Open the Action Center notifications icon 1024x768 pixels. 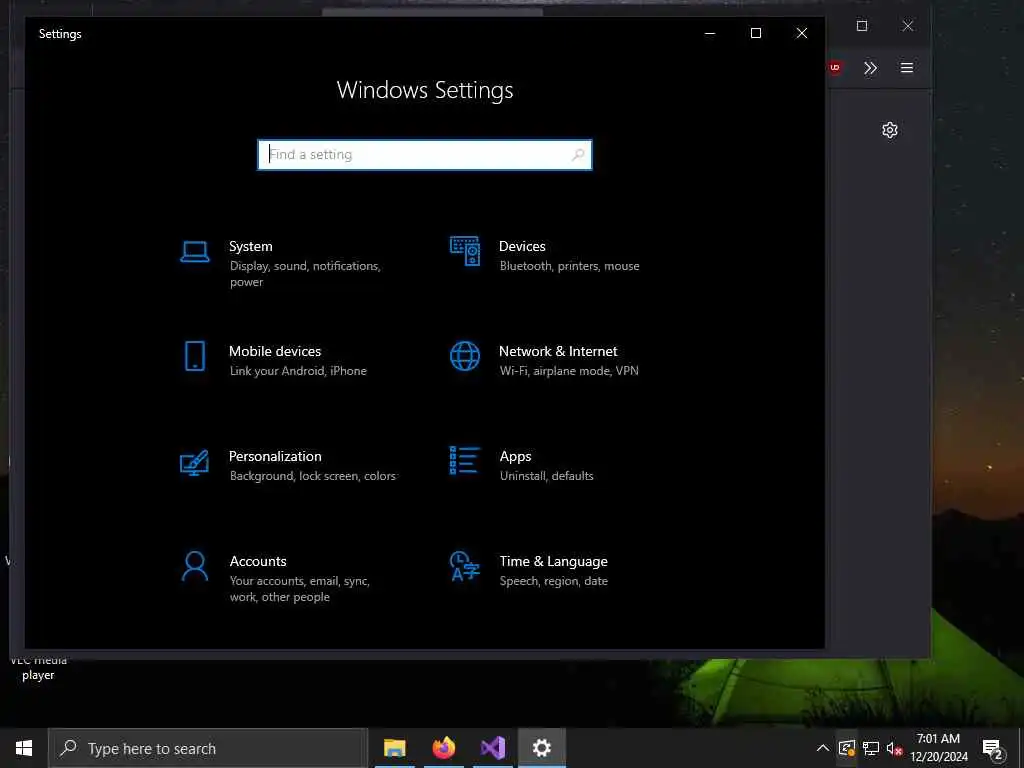[x=993, y=748]
